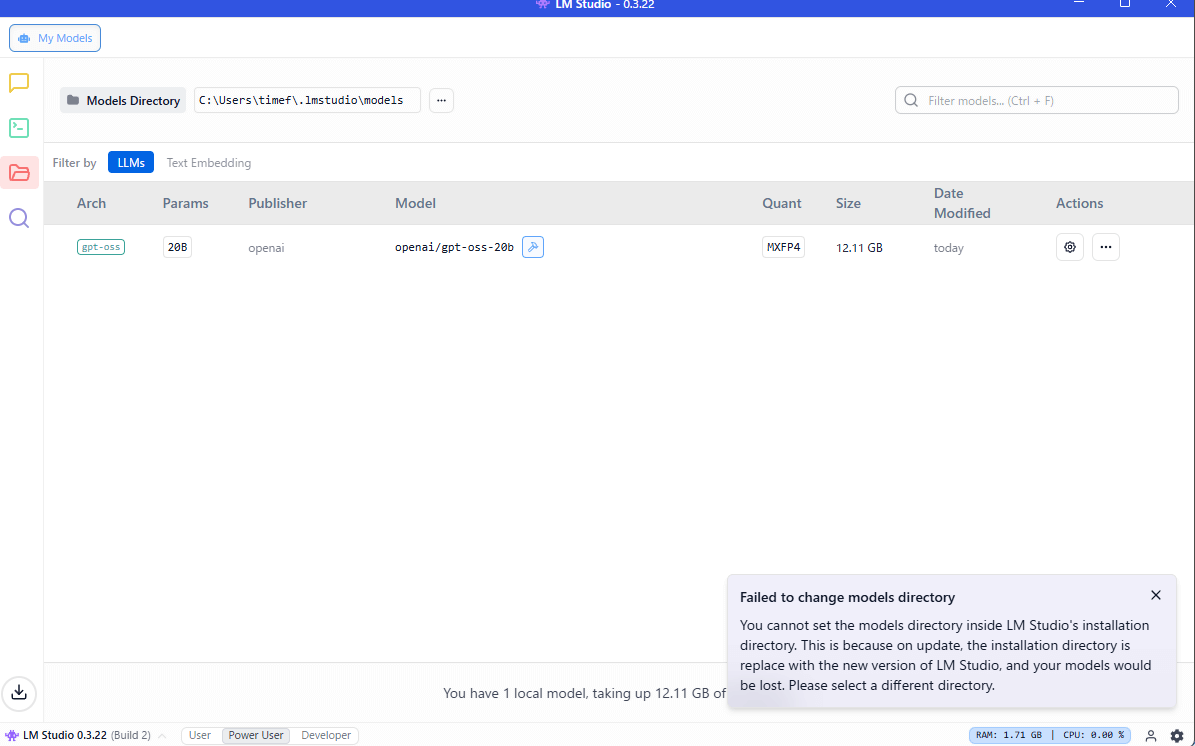1195x746 pixels.
Task: Open app settings gear in status bar
Action: point(1177,735)
